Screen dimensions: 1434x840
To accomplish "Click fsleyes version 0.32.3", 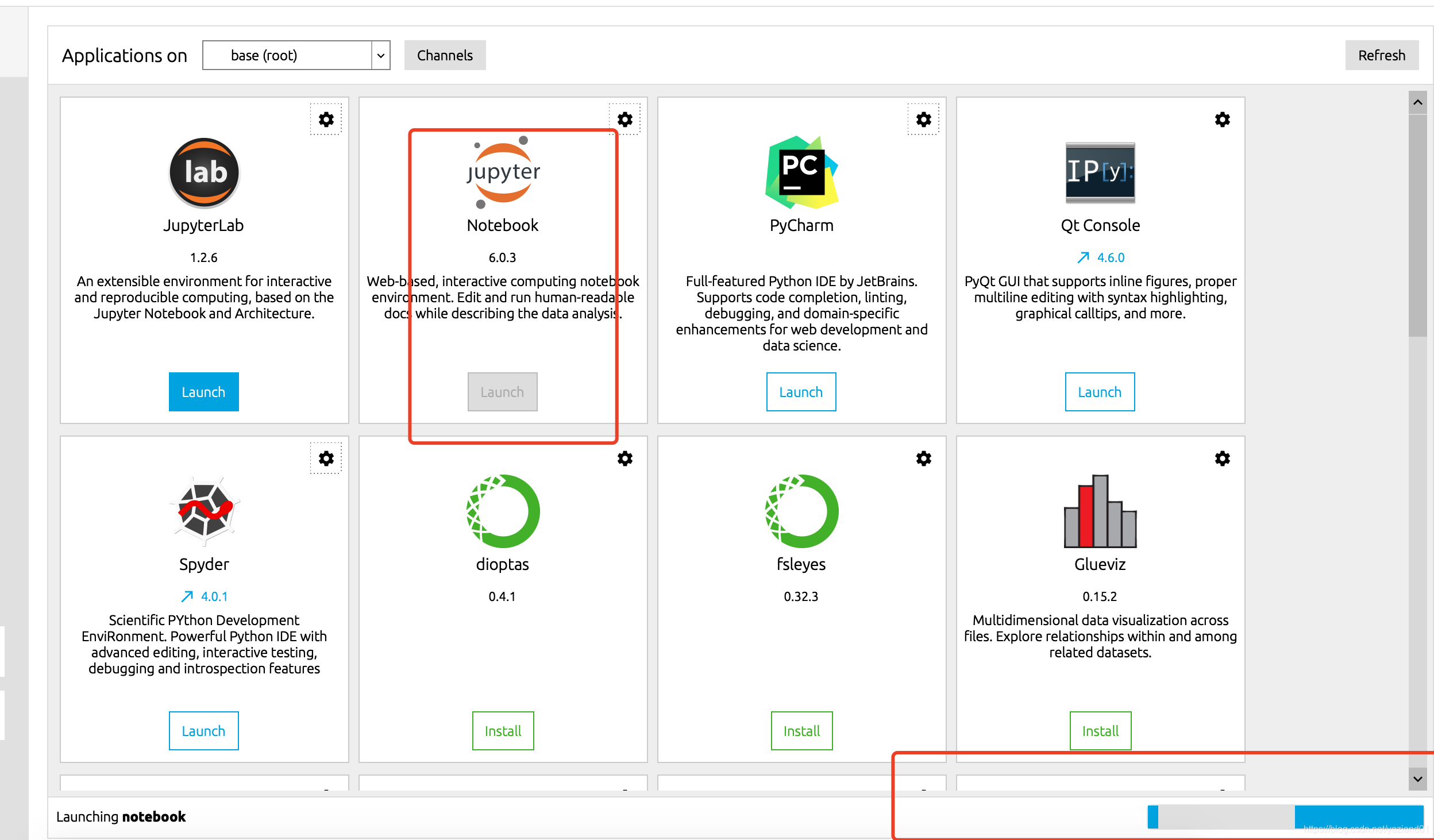I will tap(801, 596).
